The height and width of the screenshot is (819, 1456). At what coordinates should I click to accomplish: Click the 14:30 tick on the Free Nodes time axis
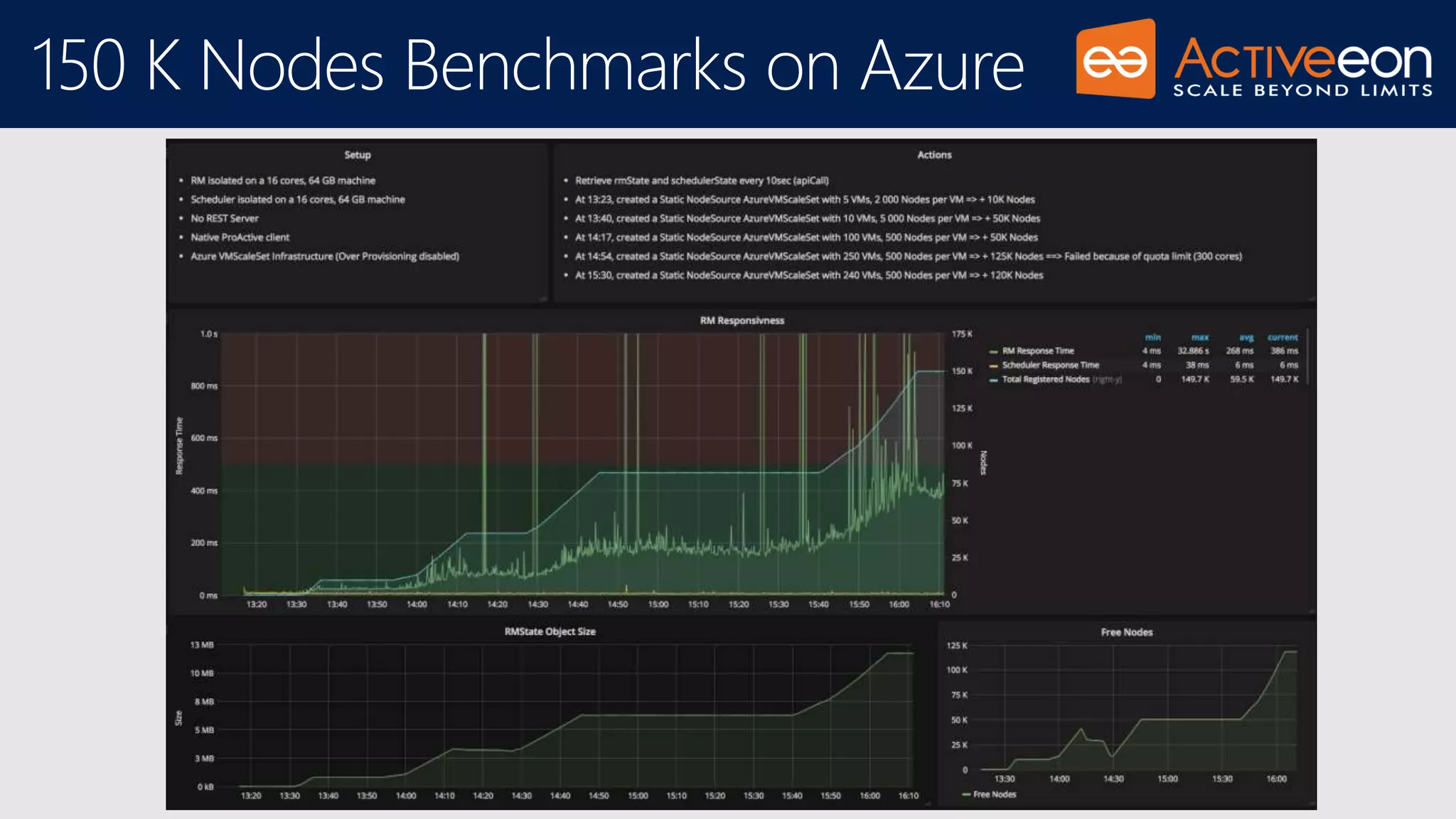click(1113, 779)
